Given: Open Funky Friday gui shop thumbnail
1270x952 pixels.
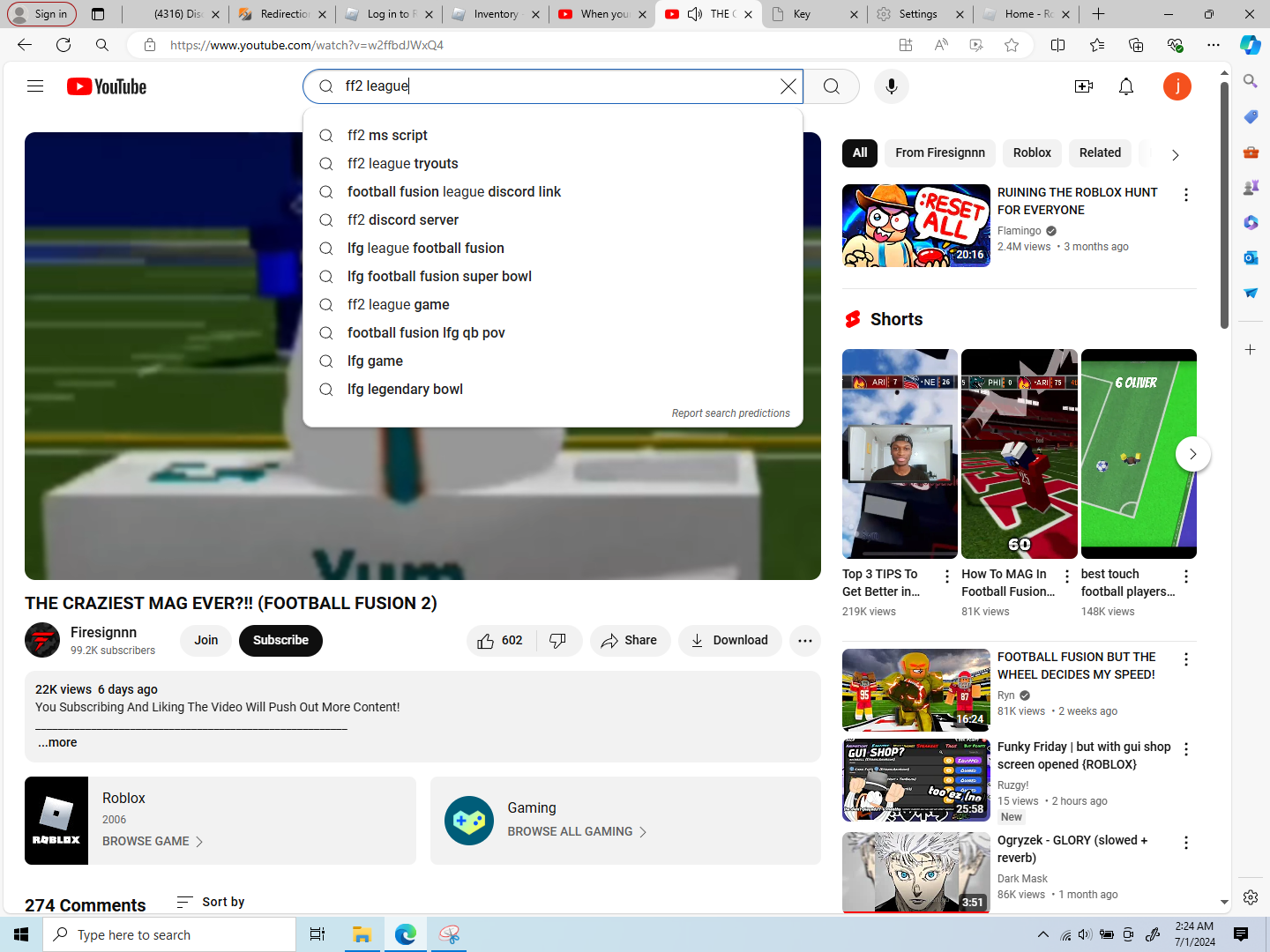Looking at the screenshot, I should 916,780.
